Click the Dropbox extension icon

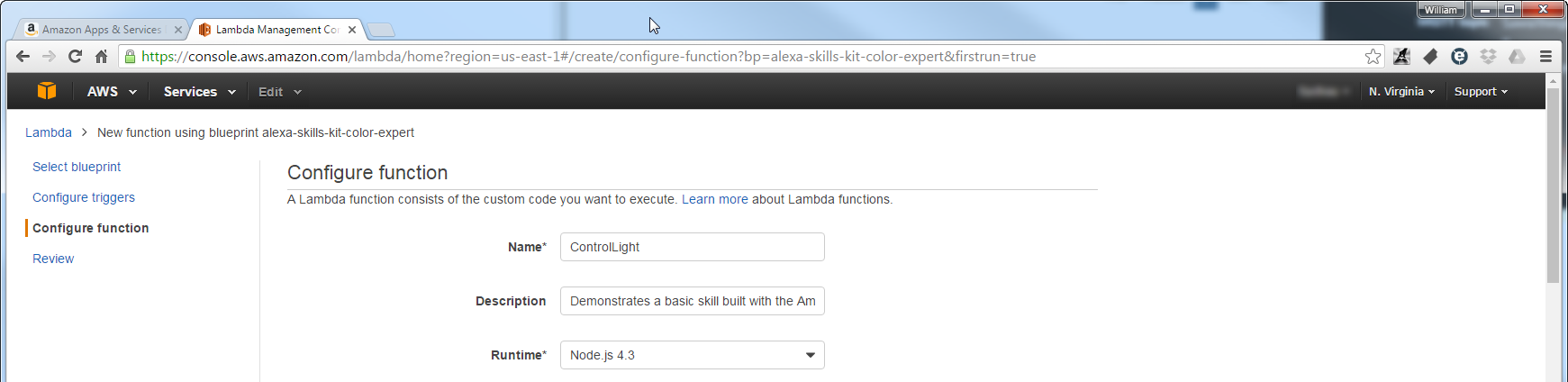coord(1488,56)
